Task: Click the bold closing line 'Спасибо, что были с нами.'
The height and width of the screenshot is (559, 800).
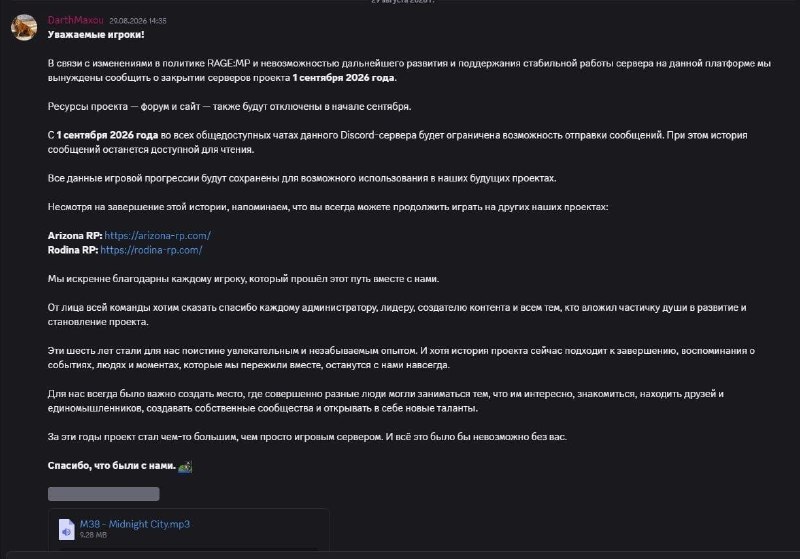Action: [112, 466]
